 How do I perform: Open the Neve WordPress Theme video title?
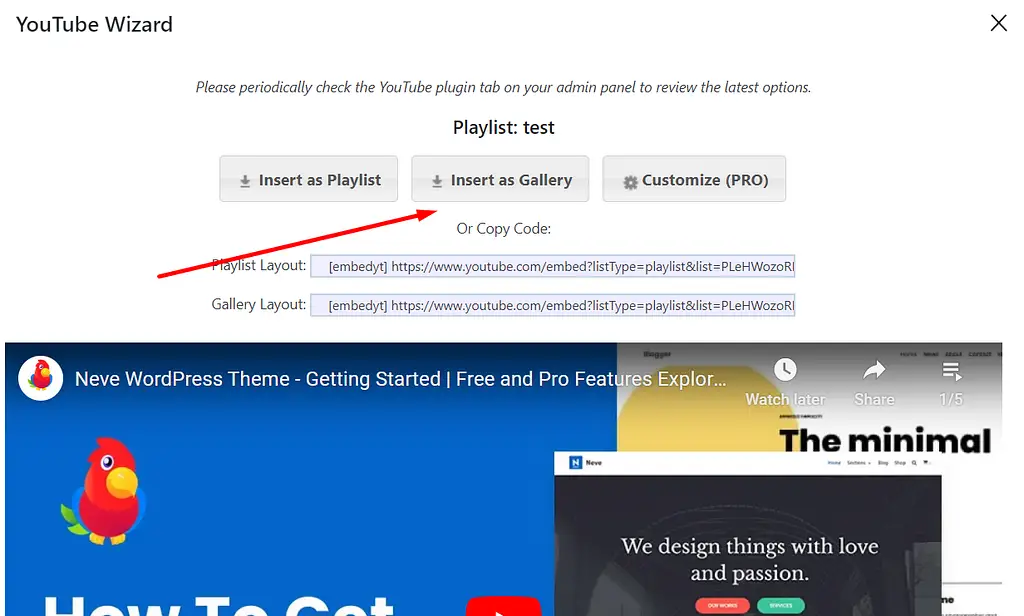click(400, 379)
